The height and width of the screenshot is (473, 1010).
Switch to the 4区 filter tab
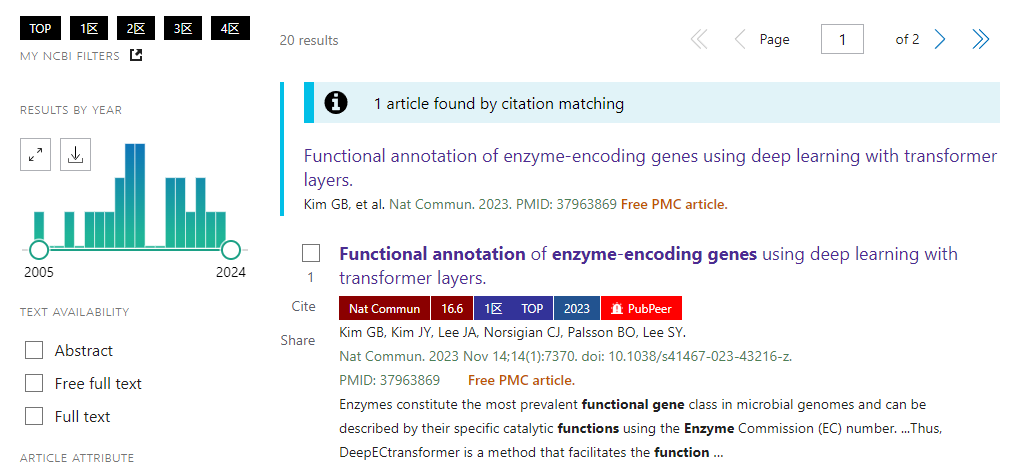click(229, 28)
